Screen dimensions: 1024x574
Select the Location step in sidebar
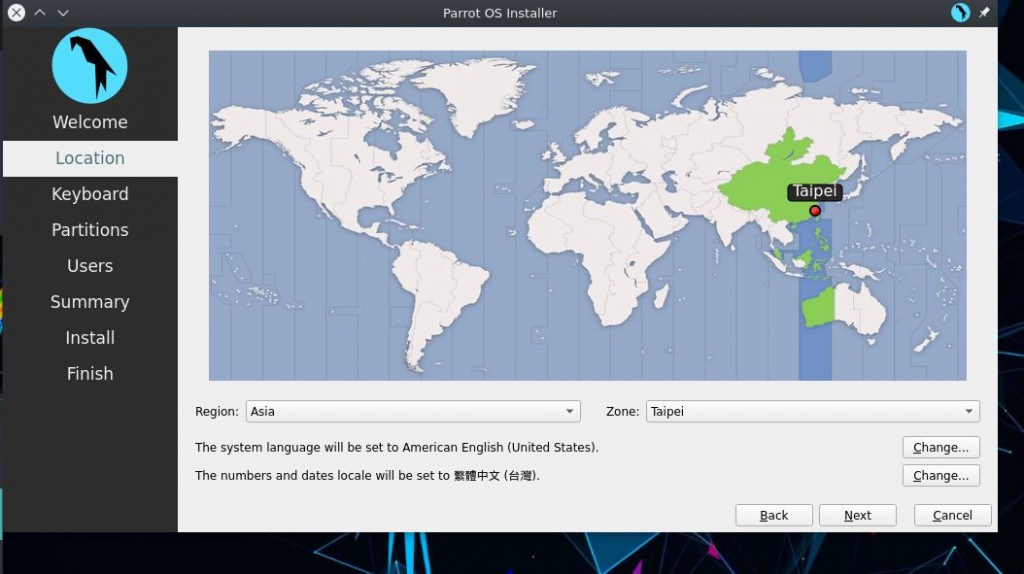90,158
